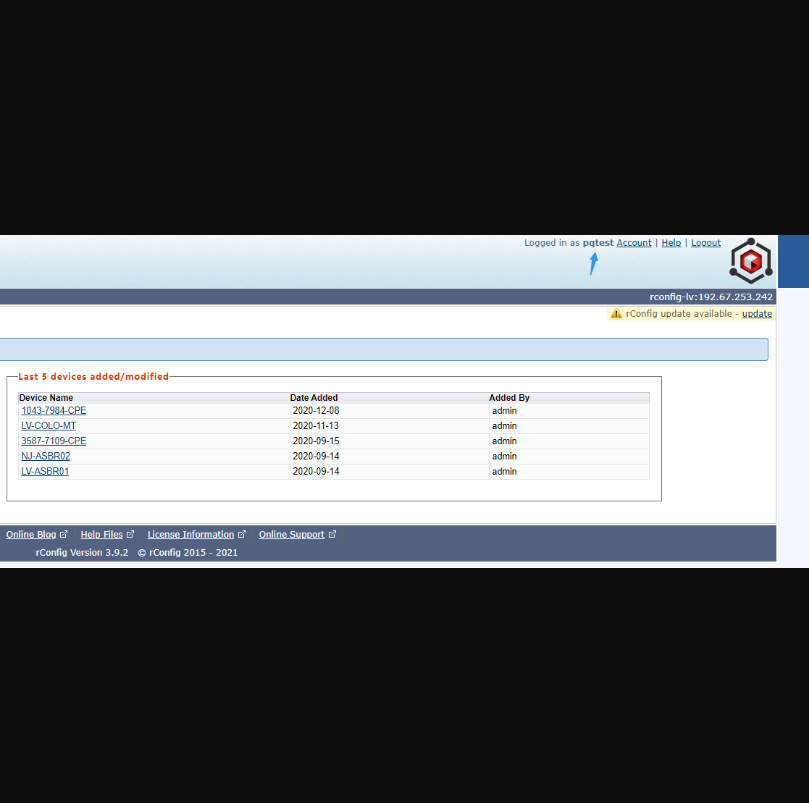Click the yellow update warning icon

tap(616, 314)
